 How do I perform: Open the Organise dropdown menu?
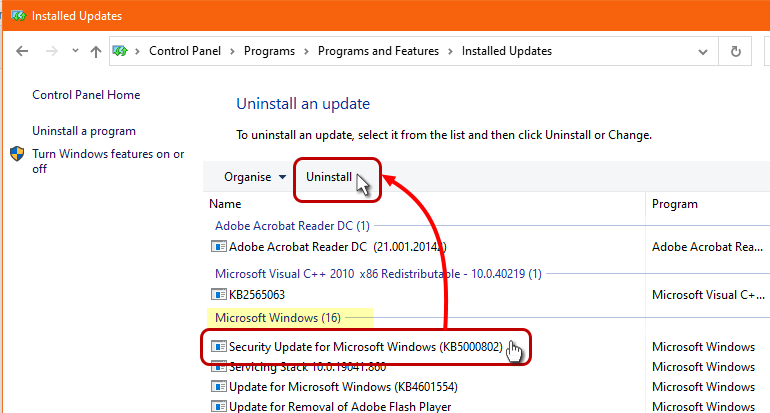click(254, 177)
